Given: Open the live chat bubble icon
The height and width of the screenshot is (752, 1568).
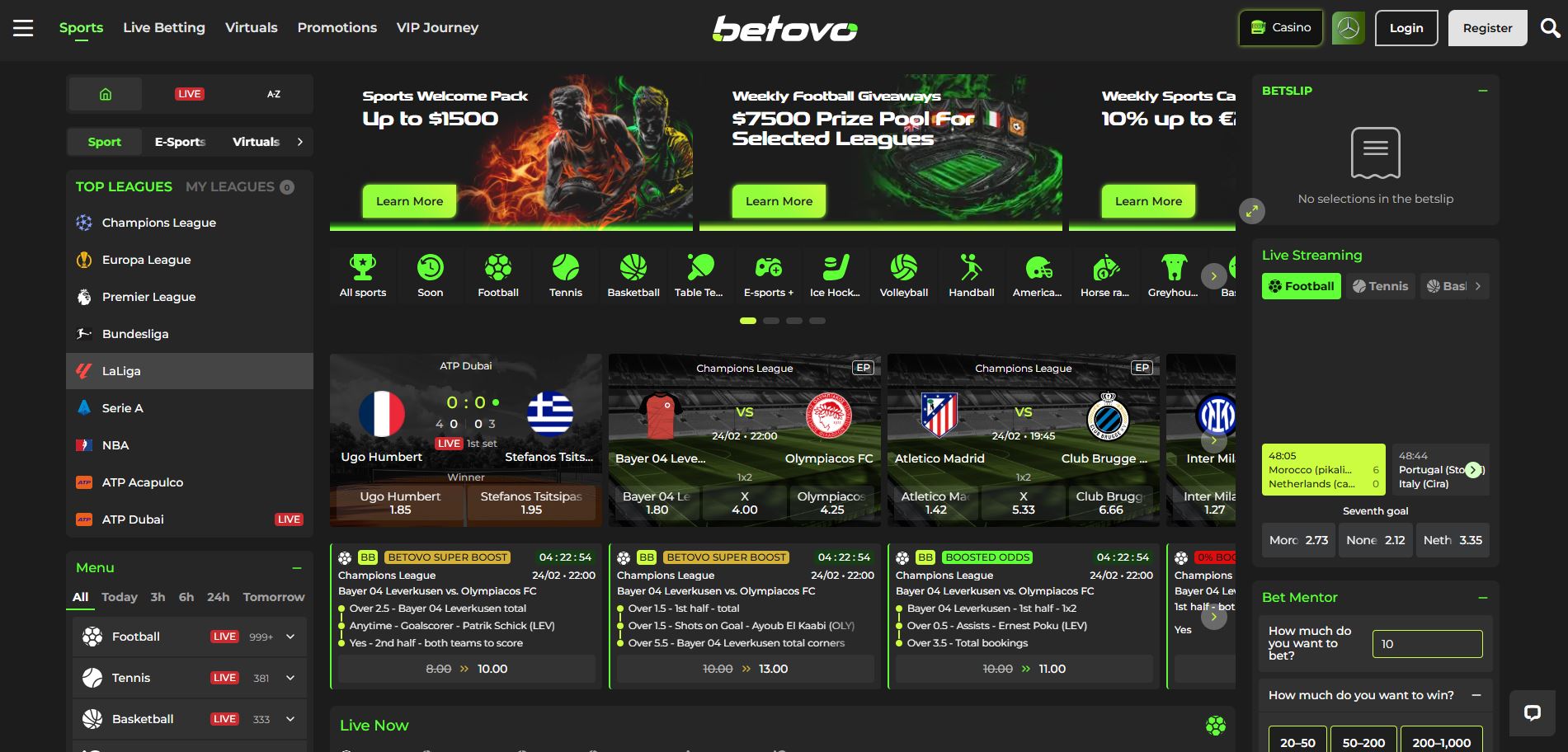Looking at the screenshot, I should coord(1533,713).
